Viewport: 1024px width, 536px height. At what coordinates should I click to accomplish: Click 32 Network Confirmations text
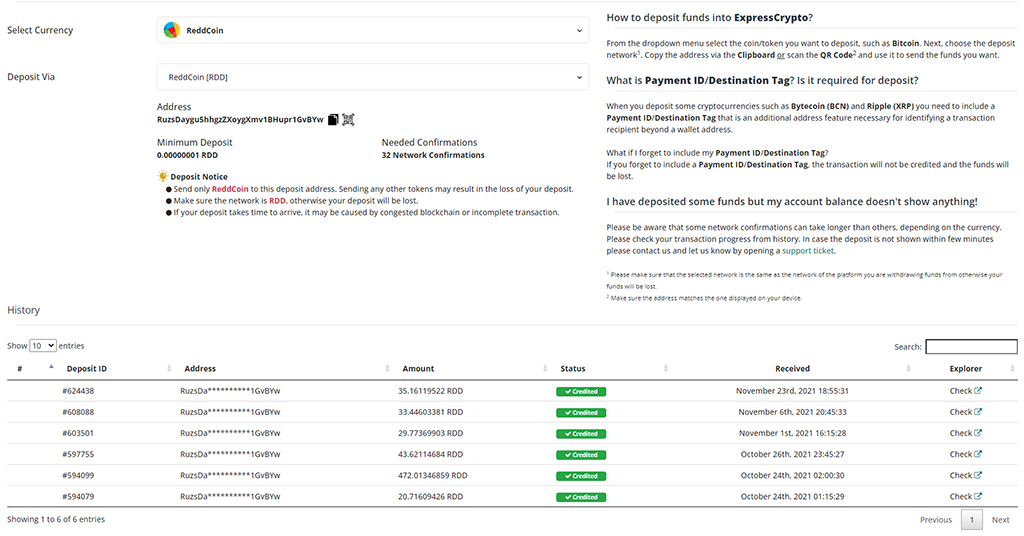click(433, 155)
